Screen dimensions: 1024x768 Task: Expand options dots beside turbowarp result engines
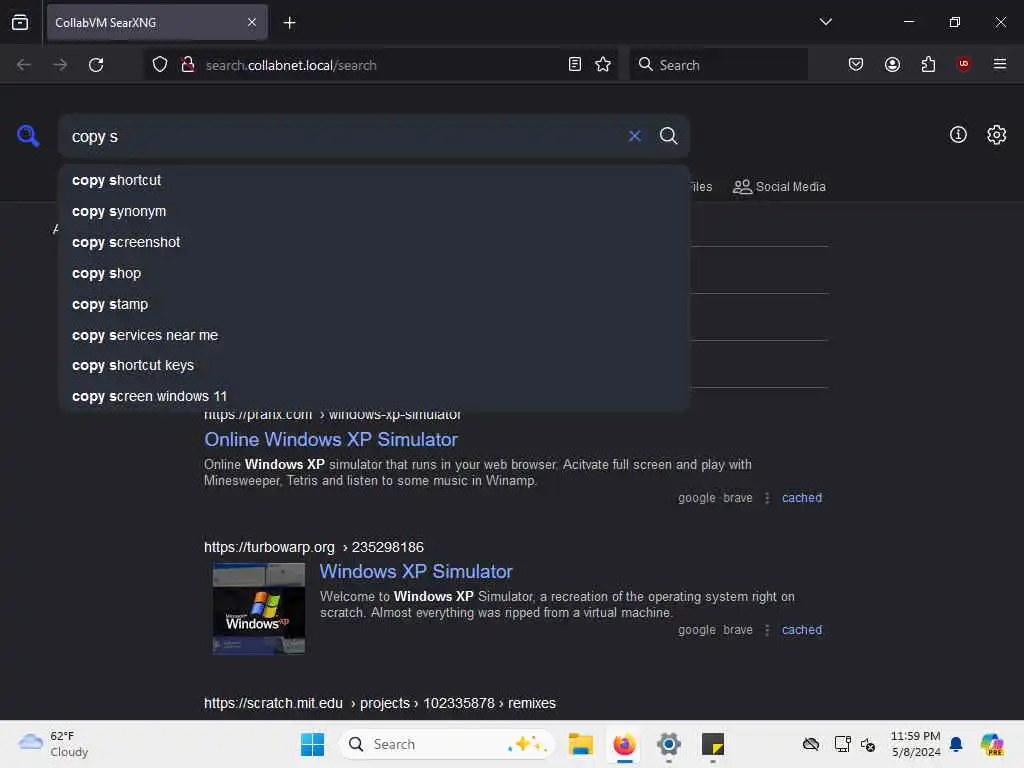point(767,630)
